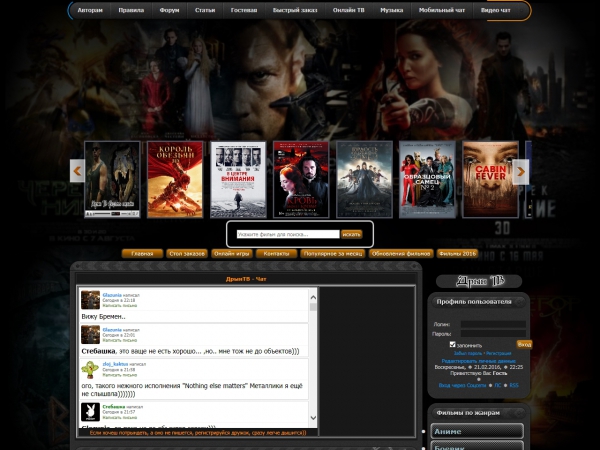
Task: Open the Кровь red poster
Action: (301, 179)
